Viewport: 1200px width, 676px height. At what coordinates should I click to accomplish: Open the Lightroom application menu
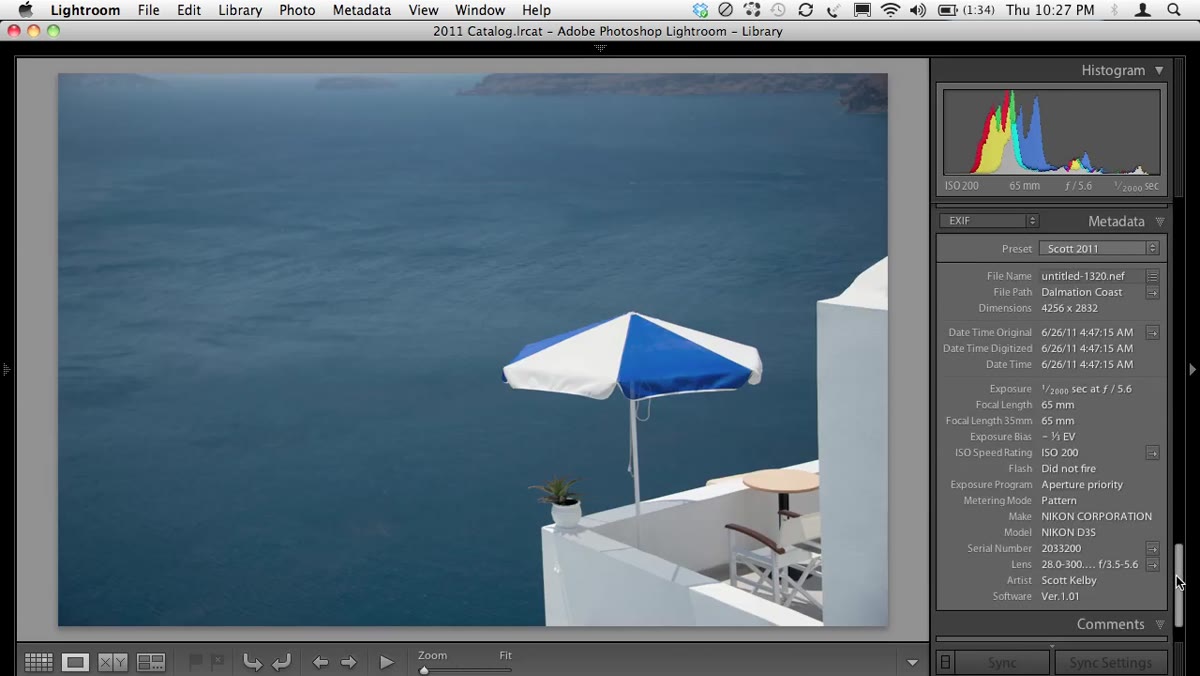click(85, 10)
